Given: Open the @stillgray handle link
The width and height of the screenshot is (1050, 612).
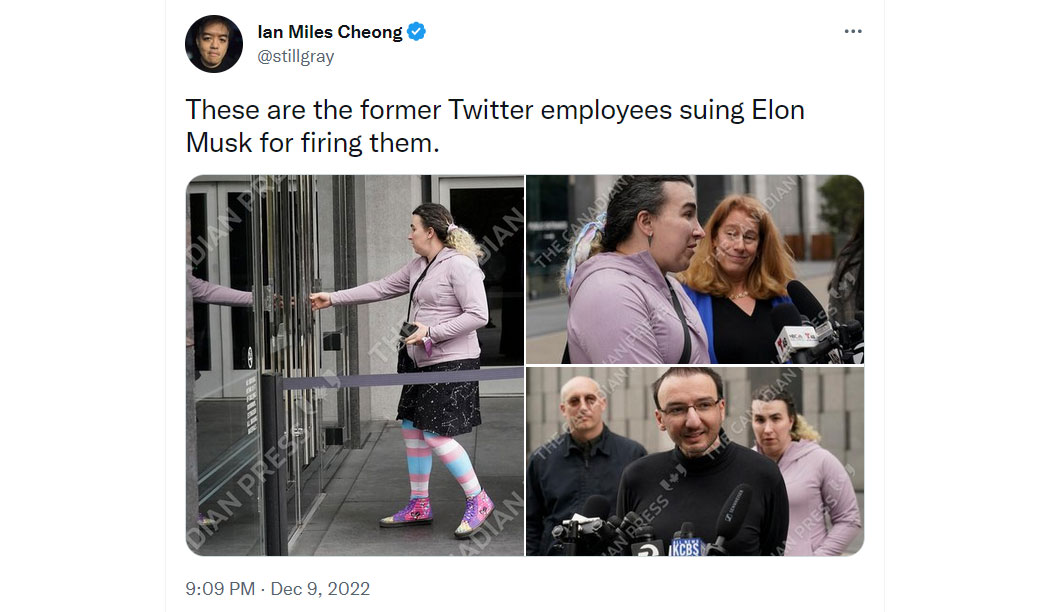Looking at the screenshot, I should point(295,56).
